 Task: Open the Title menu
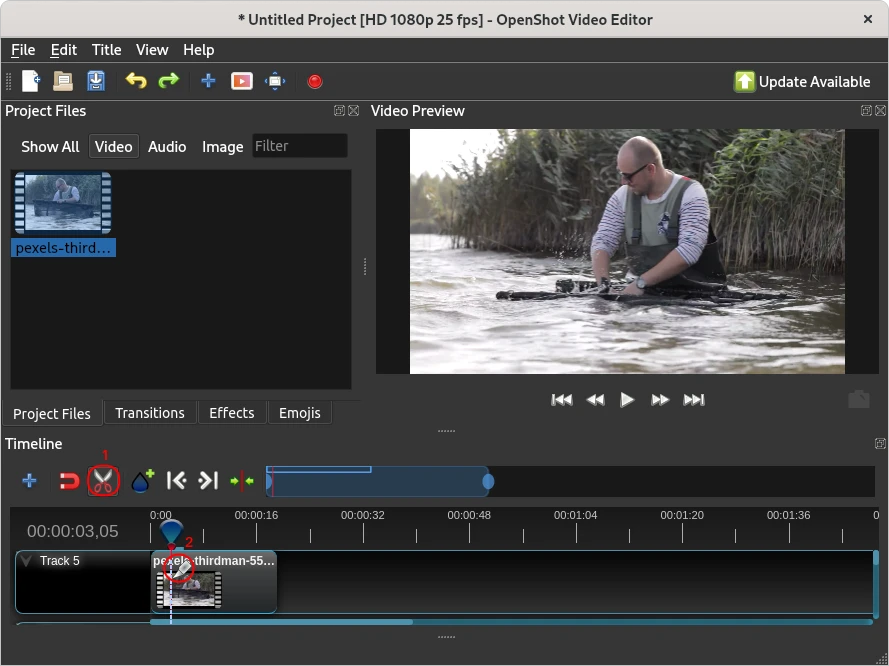coord(106,50)
